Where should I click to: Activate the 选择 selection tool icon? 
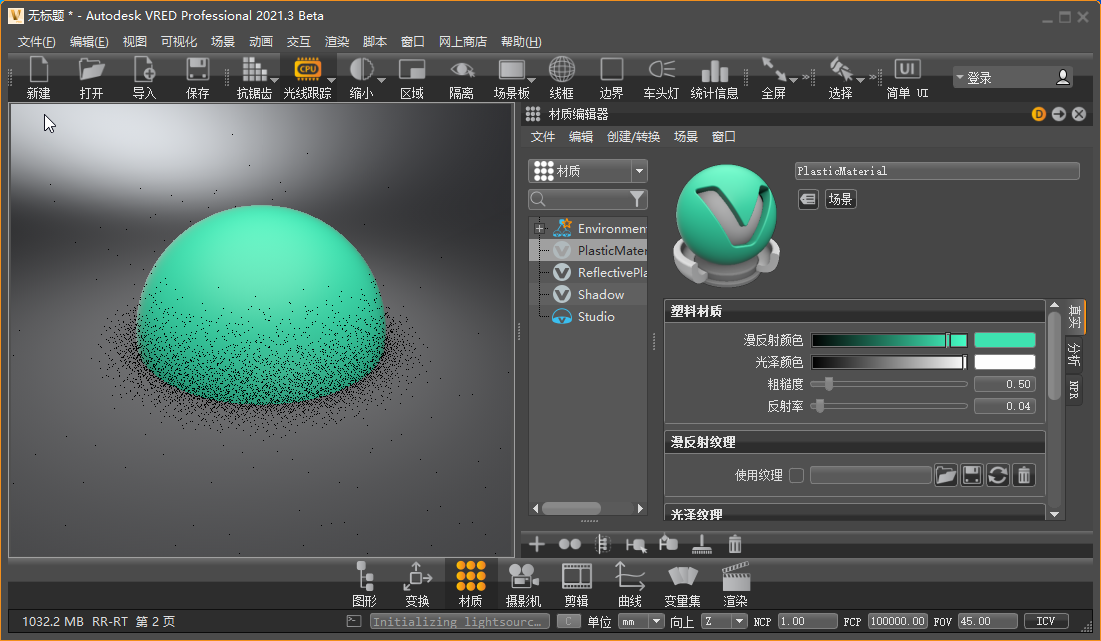pyautogui.click(x=840, y=77)
